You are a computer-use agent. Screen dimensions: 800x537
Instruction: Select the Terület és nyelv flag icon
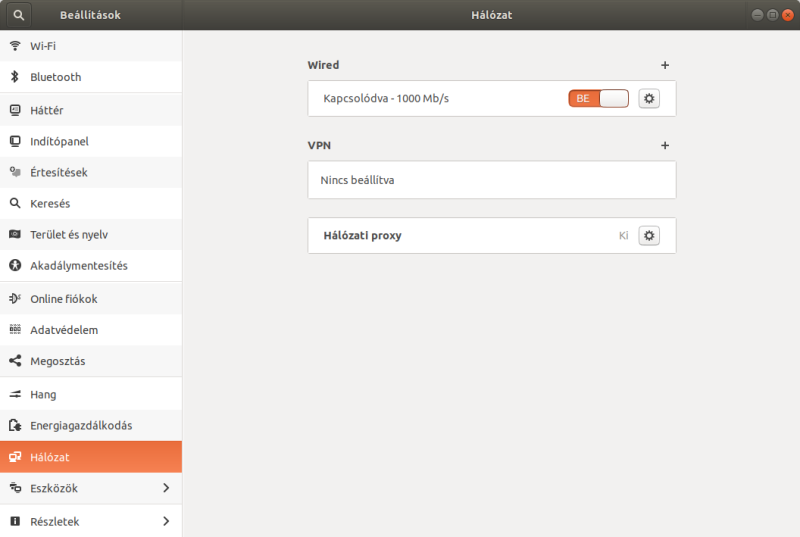tap(15, 235)
